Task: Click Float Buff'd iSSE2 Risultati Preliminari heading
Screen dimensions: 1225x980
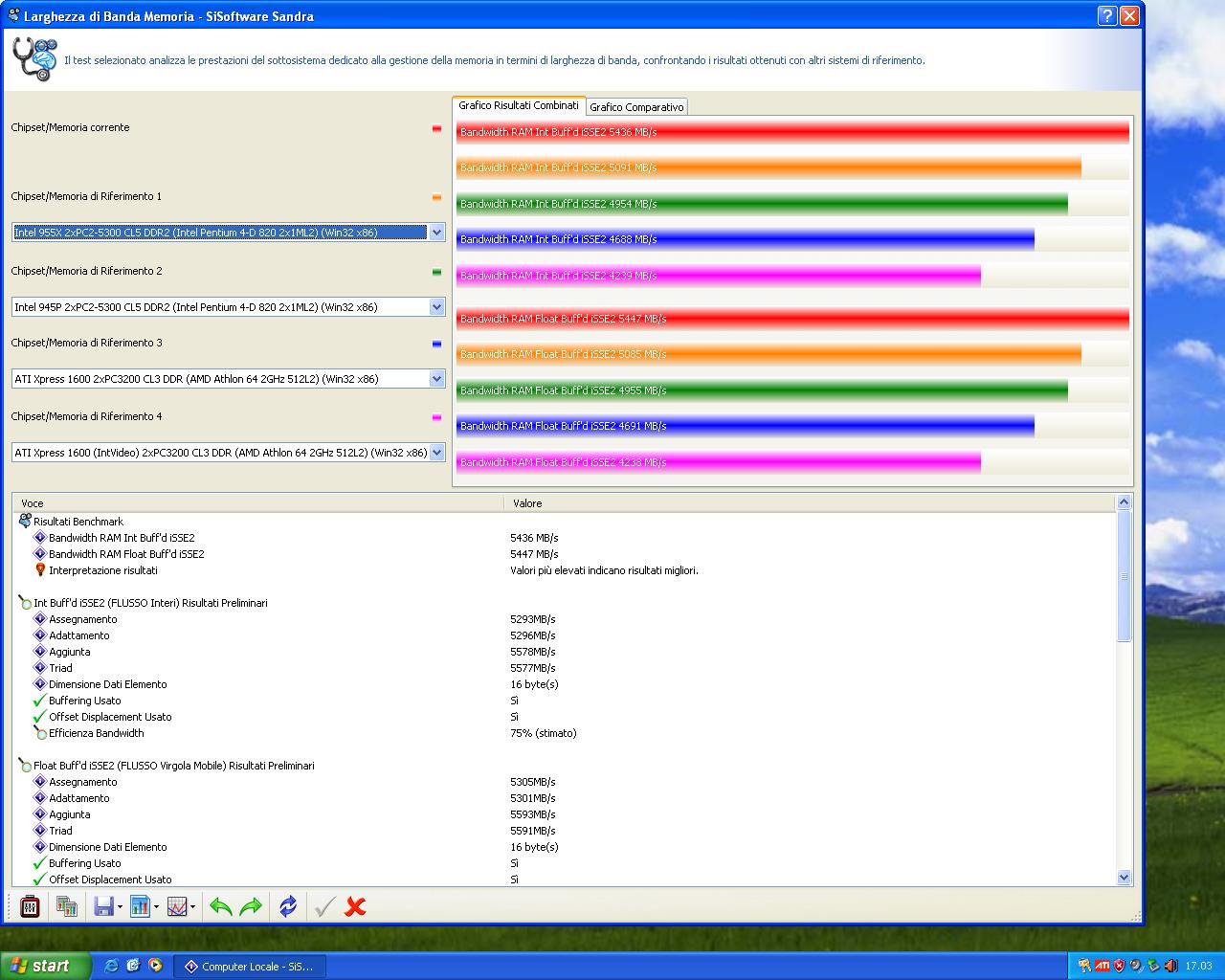Action: point(173,766)
